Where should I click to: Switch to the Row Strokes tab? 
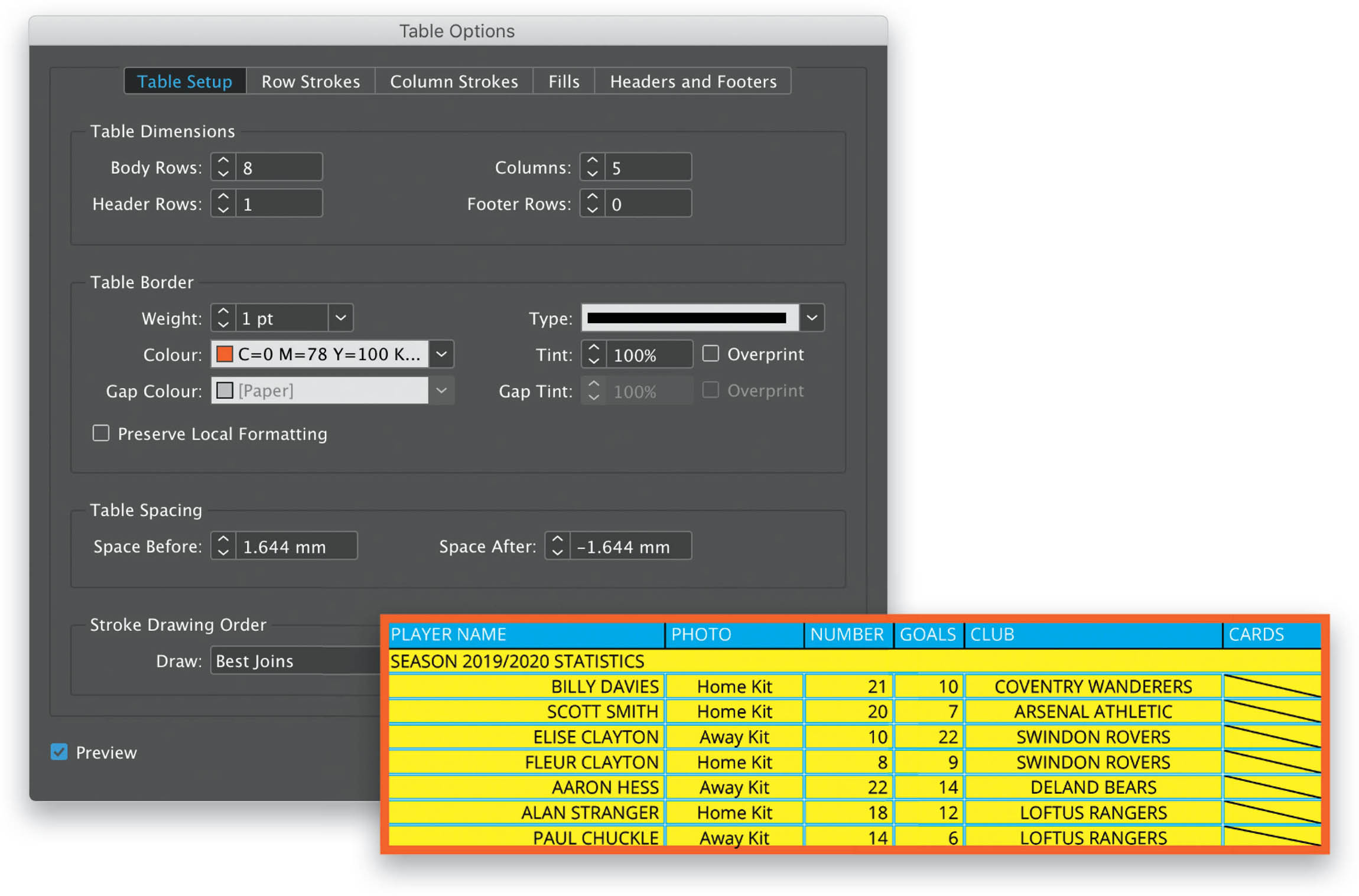click(311, 81)
